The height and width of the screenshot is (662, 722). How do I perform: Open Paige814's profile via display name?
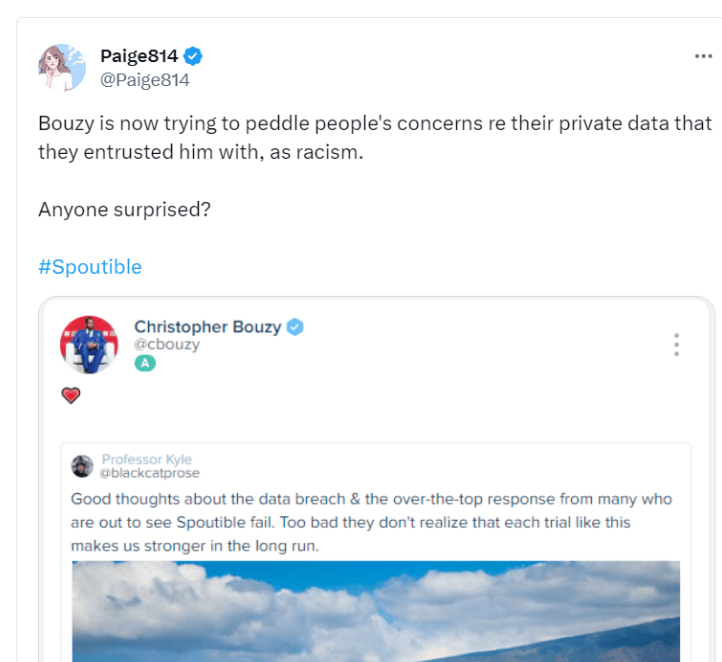[x=139, y=56]
